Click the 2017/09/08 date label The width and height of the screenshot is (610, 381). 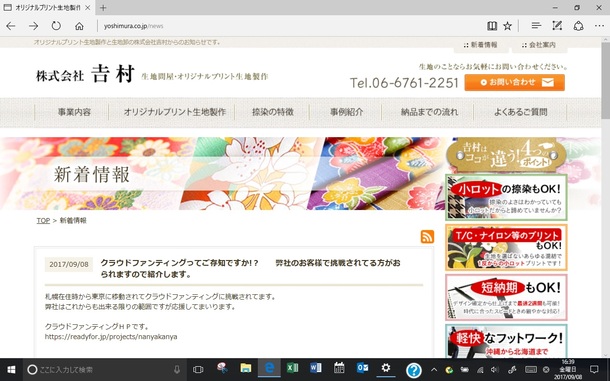point(69,264)
